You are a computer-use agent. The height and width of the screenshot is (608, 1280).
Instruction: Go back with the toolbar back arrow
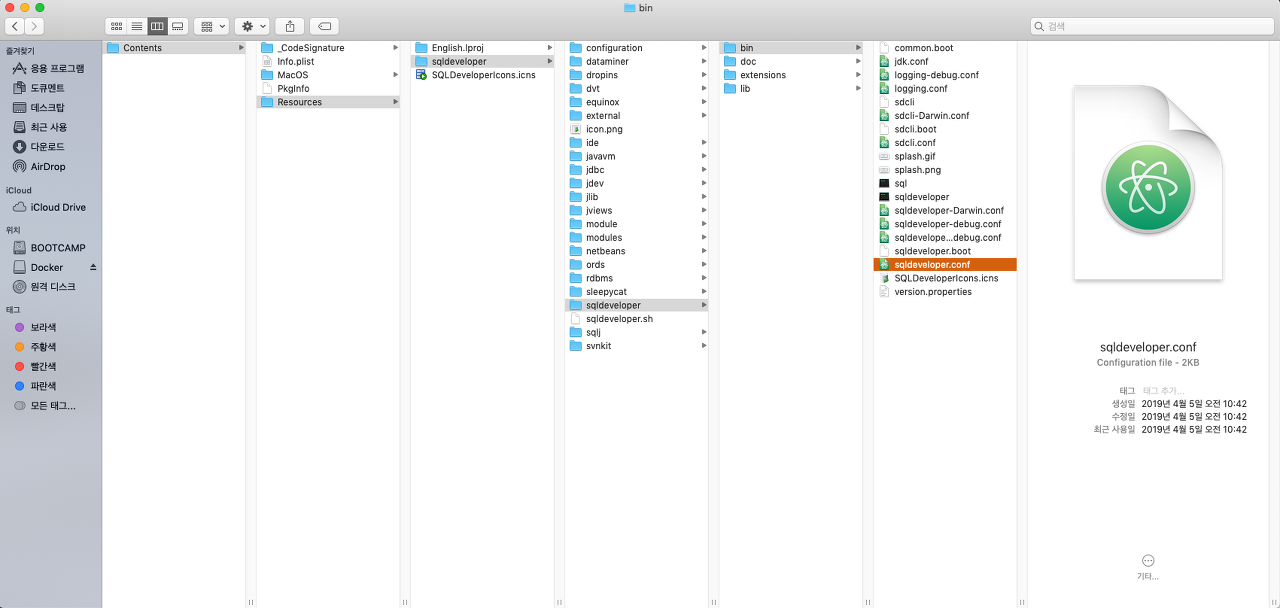click(x=16, y=26)
